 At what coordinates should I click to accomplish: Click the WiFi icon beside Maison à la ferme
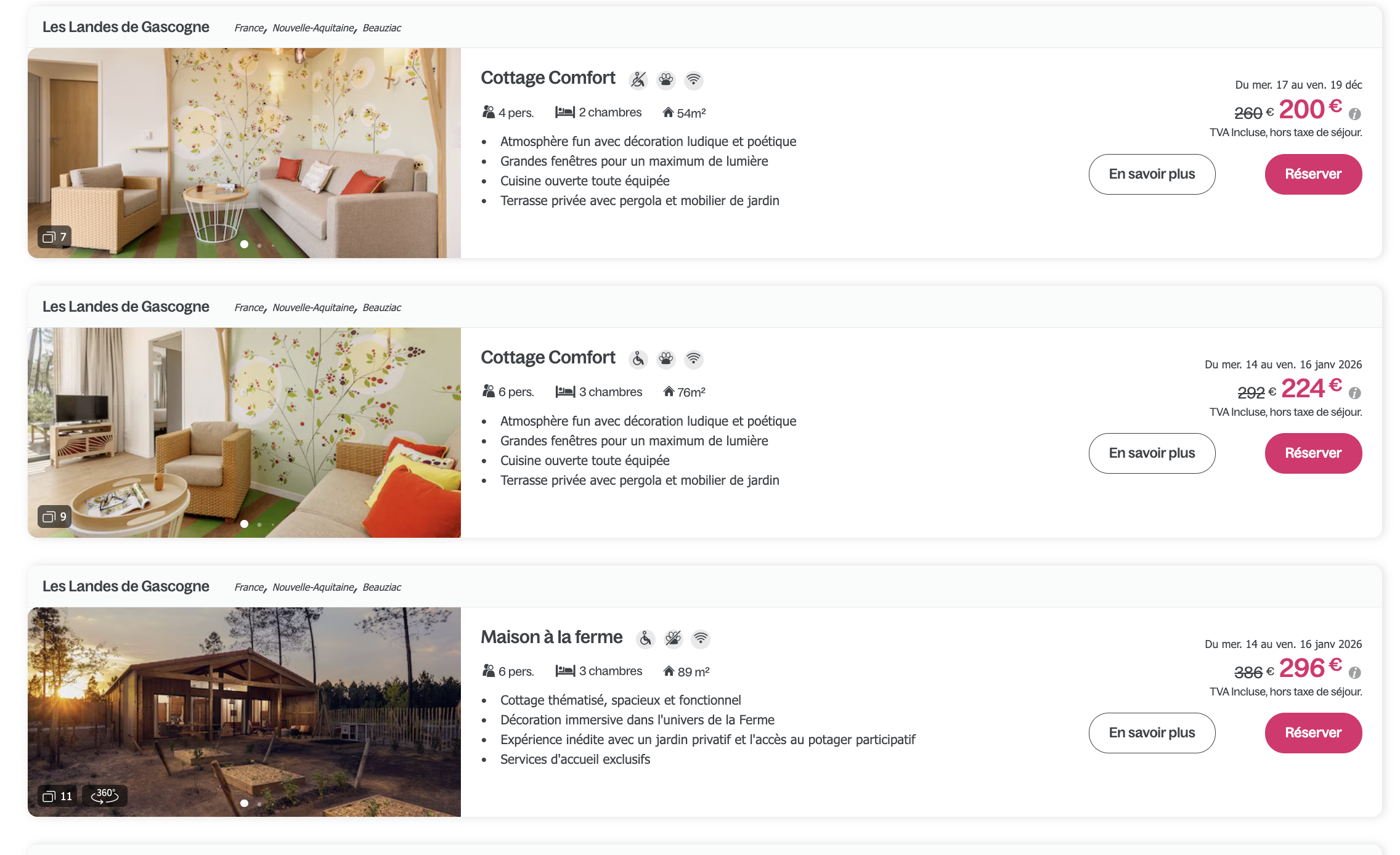[701, 639]
